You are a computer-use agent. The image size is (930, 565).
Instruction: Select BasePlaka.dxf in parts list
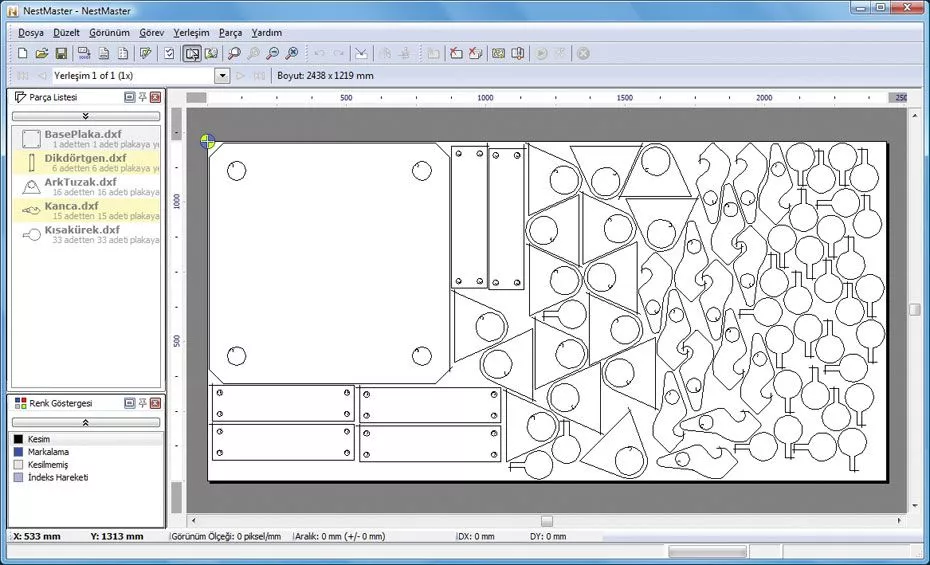(x=86, y=138)
